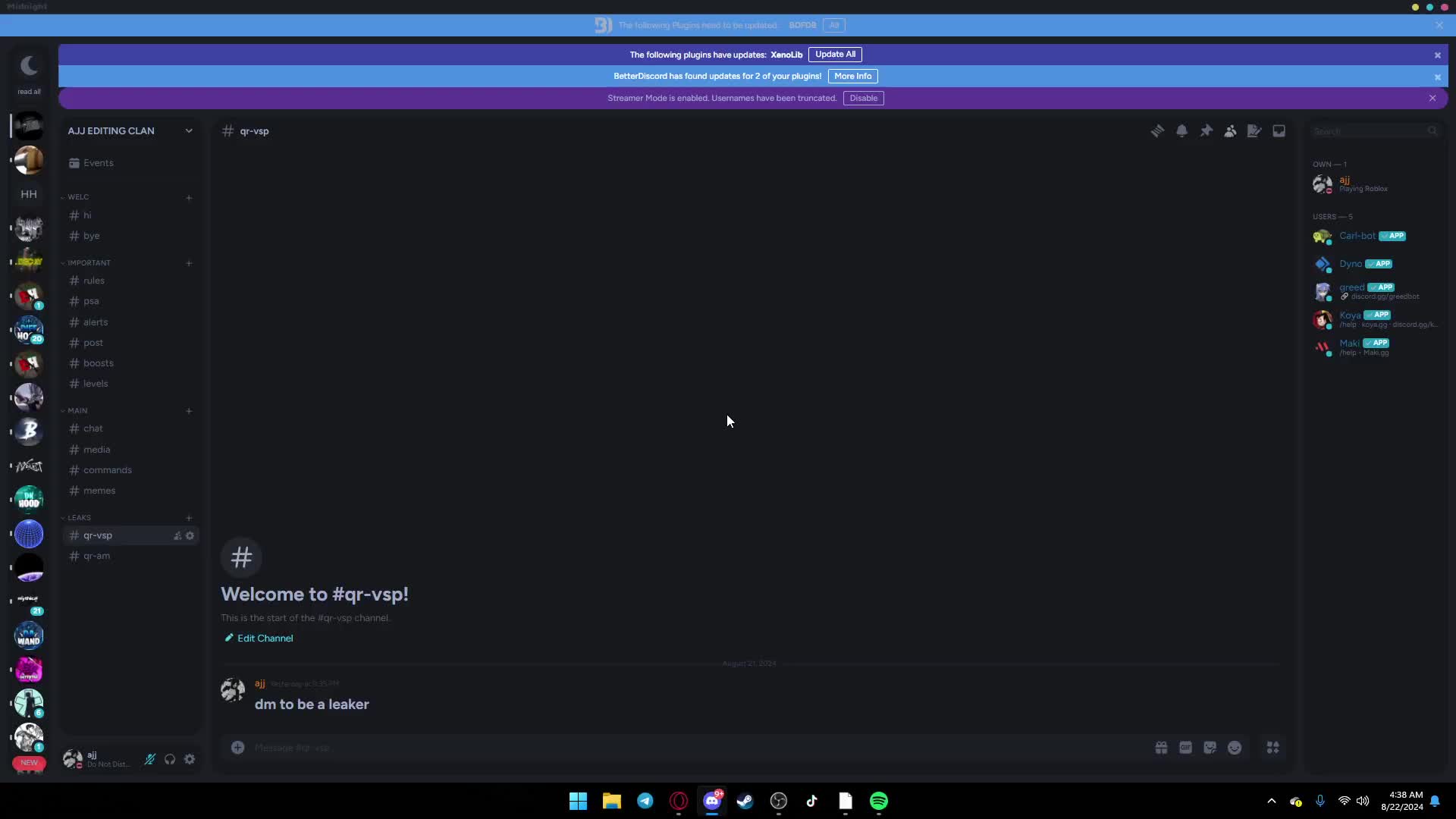Open the Events item in sidebar

click(98, 163)
